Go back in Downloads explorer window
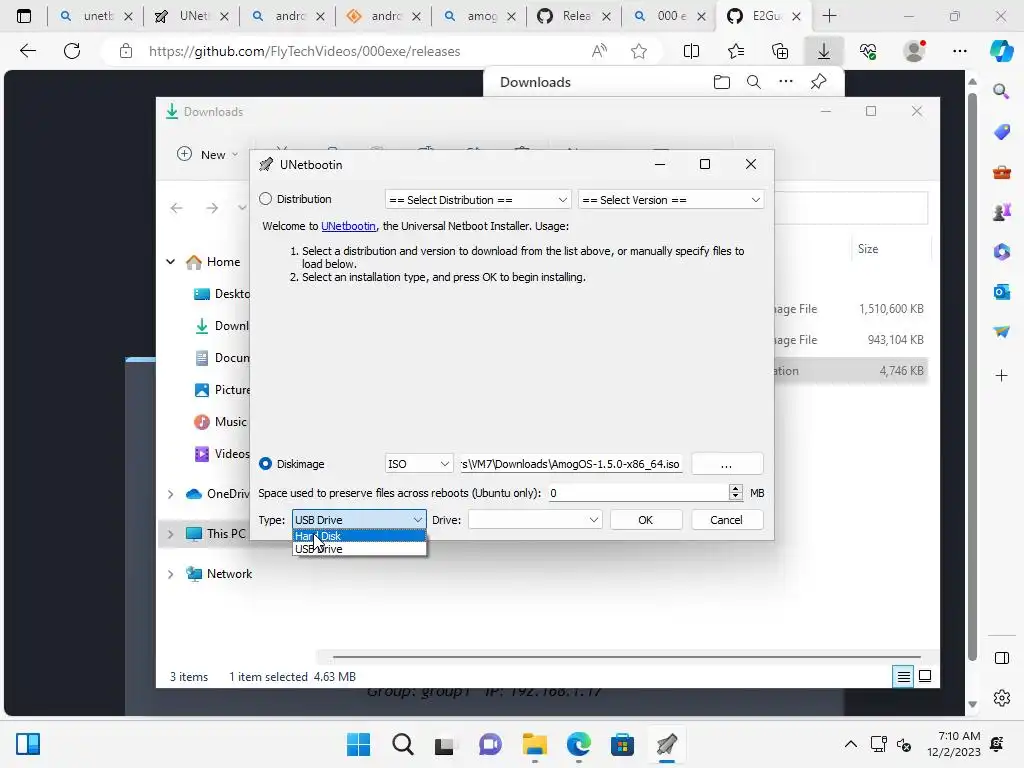1024x768 pixels. point(176,208)
